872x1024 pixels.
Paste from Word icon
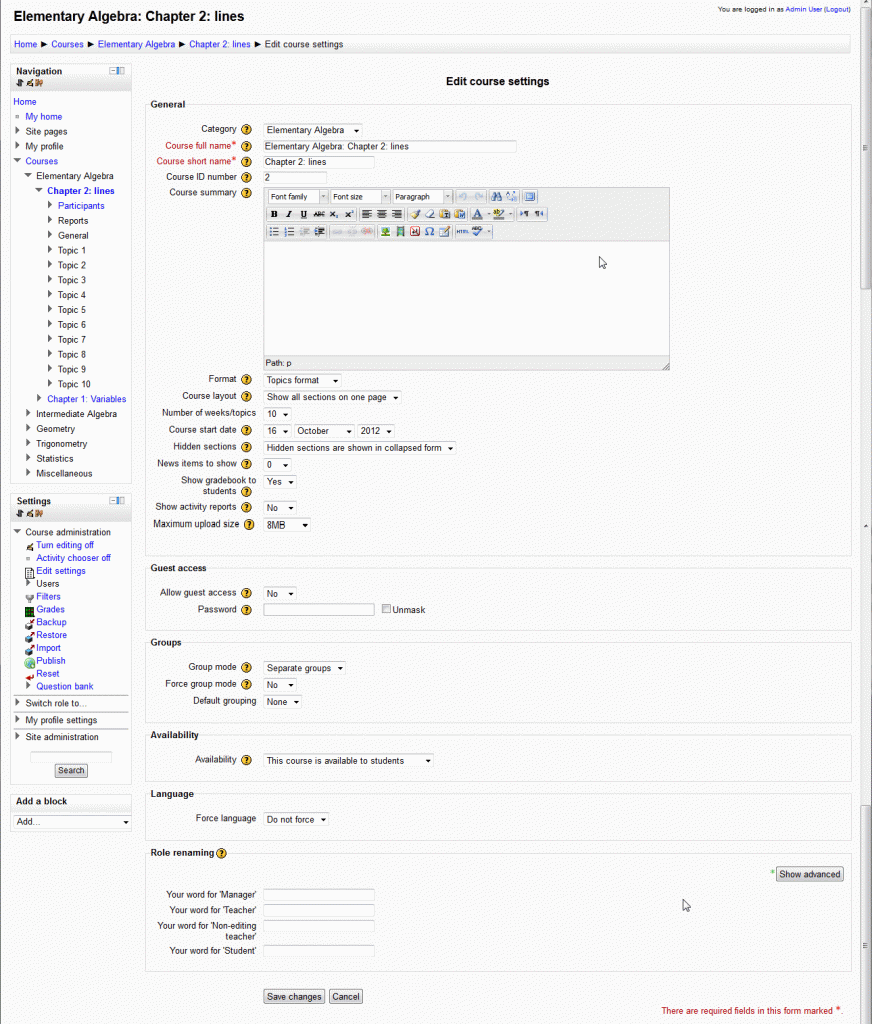point(460,214)
